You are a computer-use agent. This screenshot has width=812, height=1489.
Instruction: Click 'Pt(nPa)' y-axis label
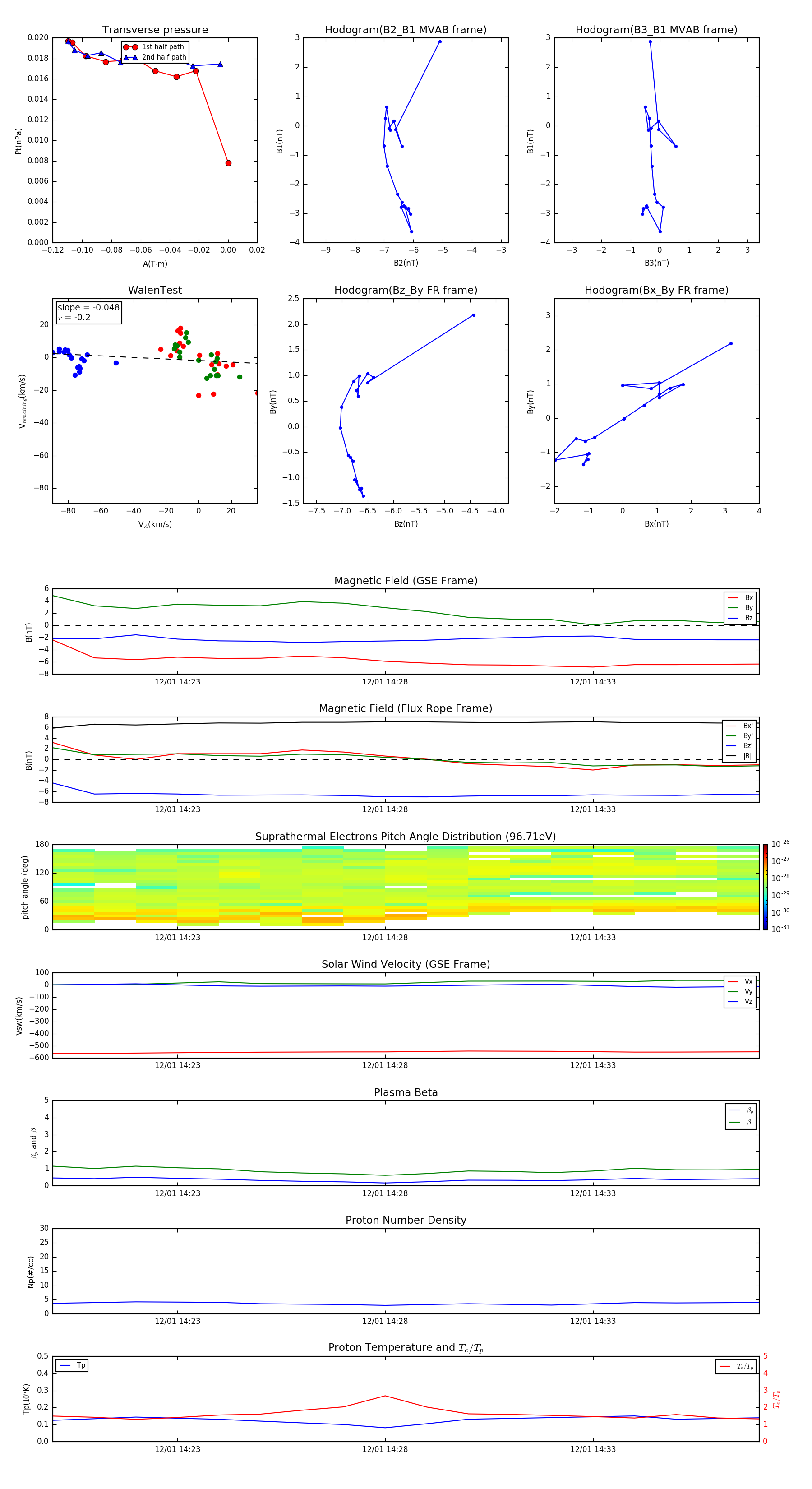click(18, 140)
